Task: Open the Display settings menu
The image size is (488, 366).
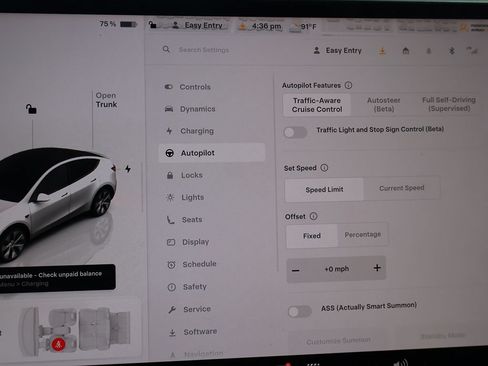Action: click(195, 242)
